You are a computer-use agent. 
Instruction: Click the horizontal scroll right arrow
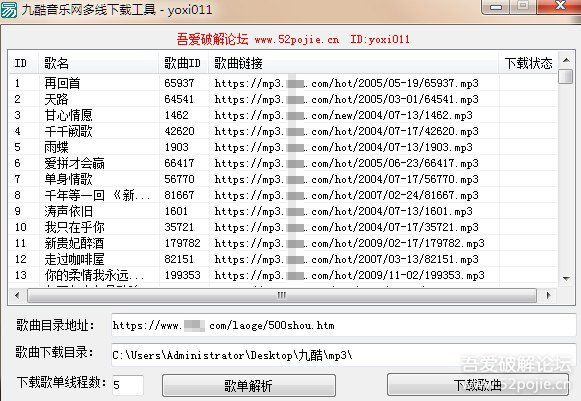click(x=549, y=295)
